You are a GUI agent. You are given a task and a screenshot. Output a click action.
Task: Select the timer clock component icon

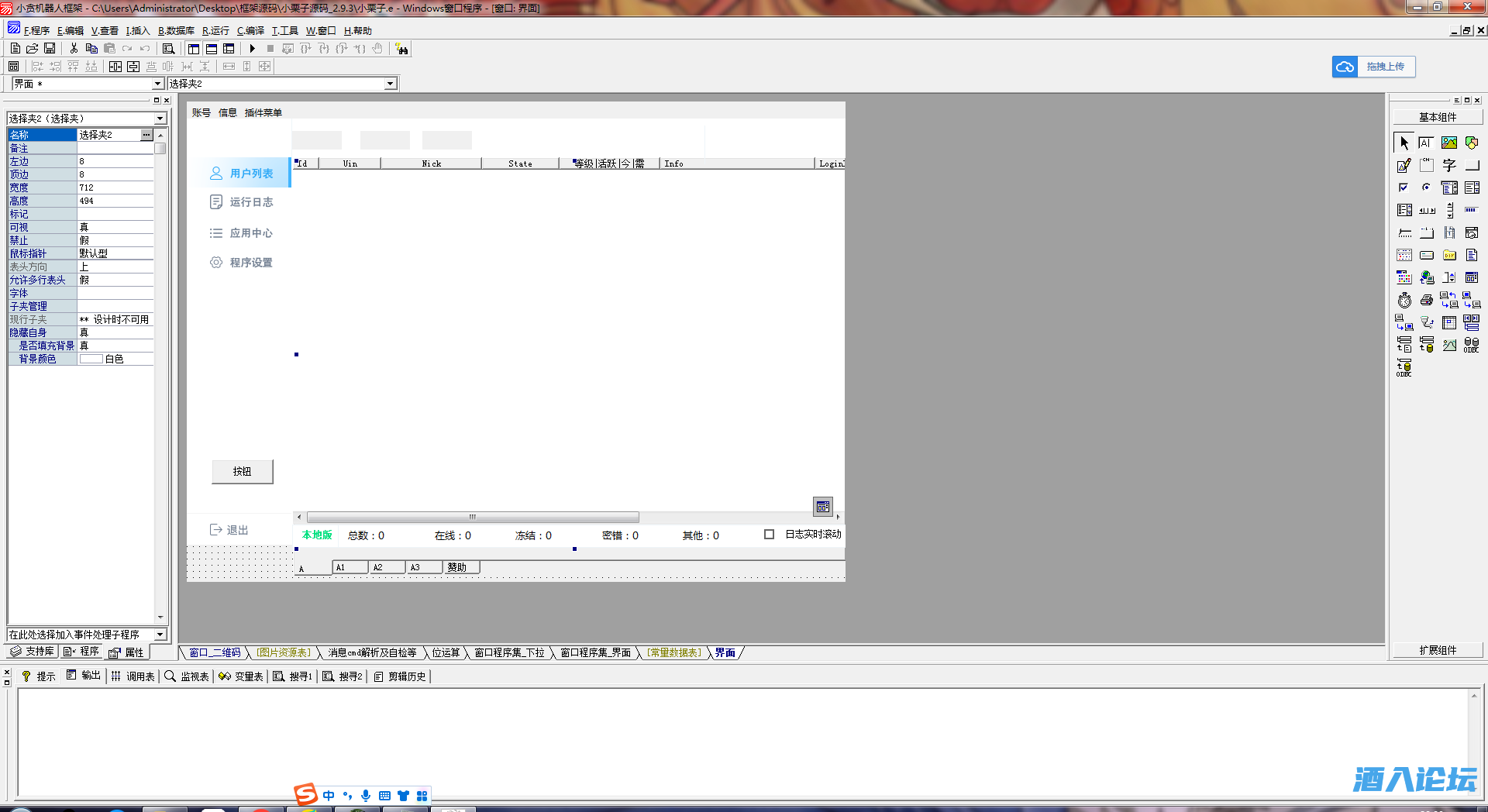[x=1404, y=301]
